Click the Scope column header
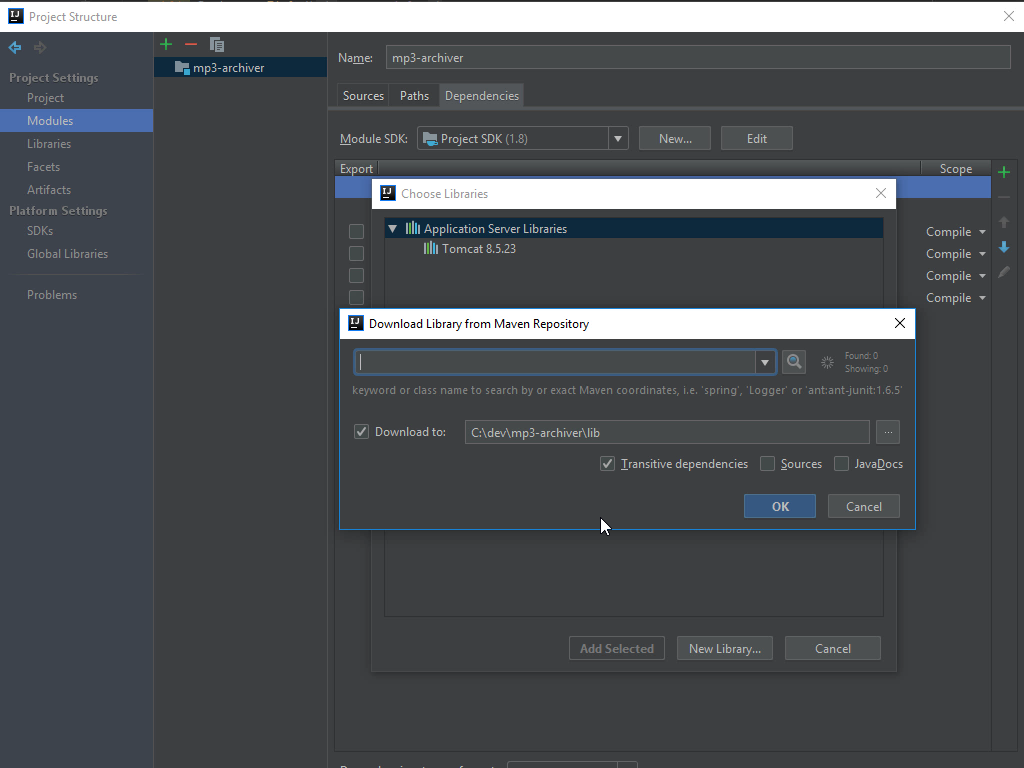The image size is (1024, 768). [955, 168]
